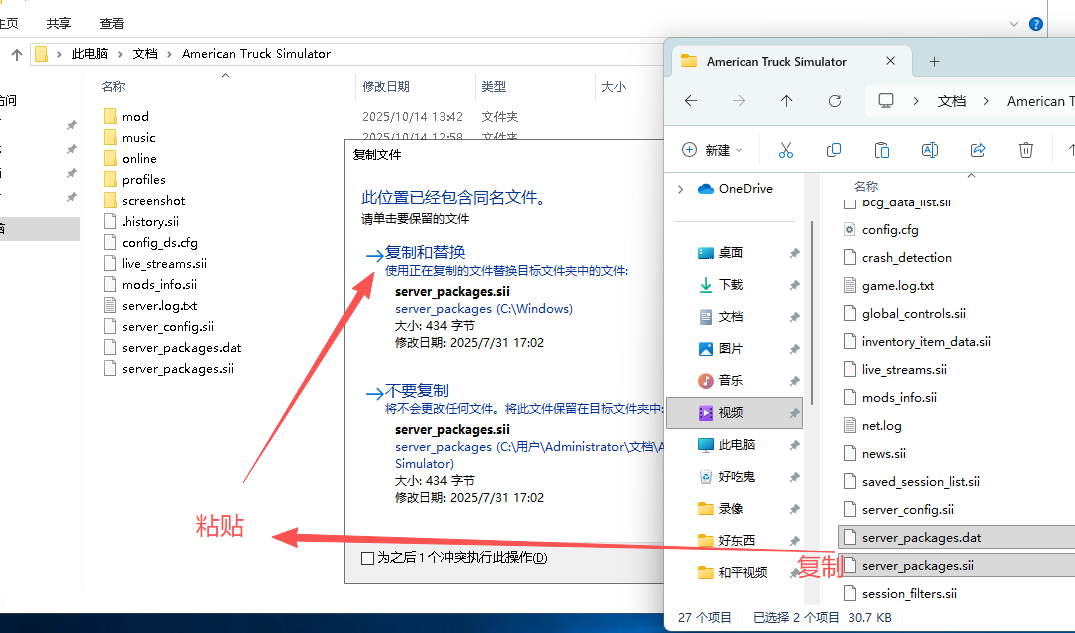Choose 复制和替换 option
Image resolution: width=1075 pixels, height=633 pixels.
[x=425, y=252]
